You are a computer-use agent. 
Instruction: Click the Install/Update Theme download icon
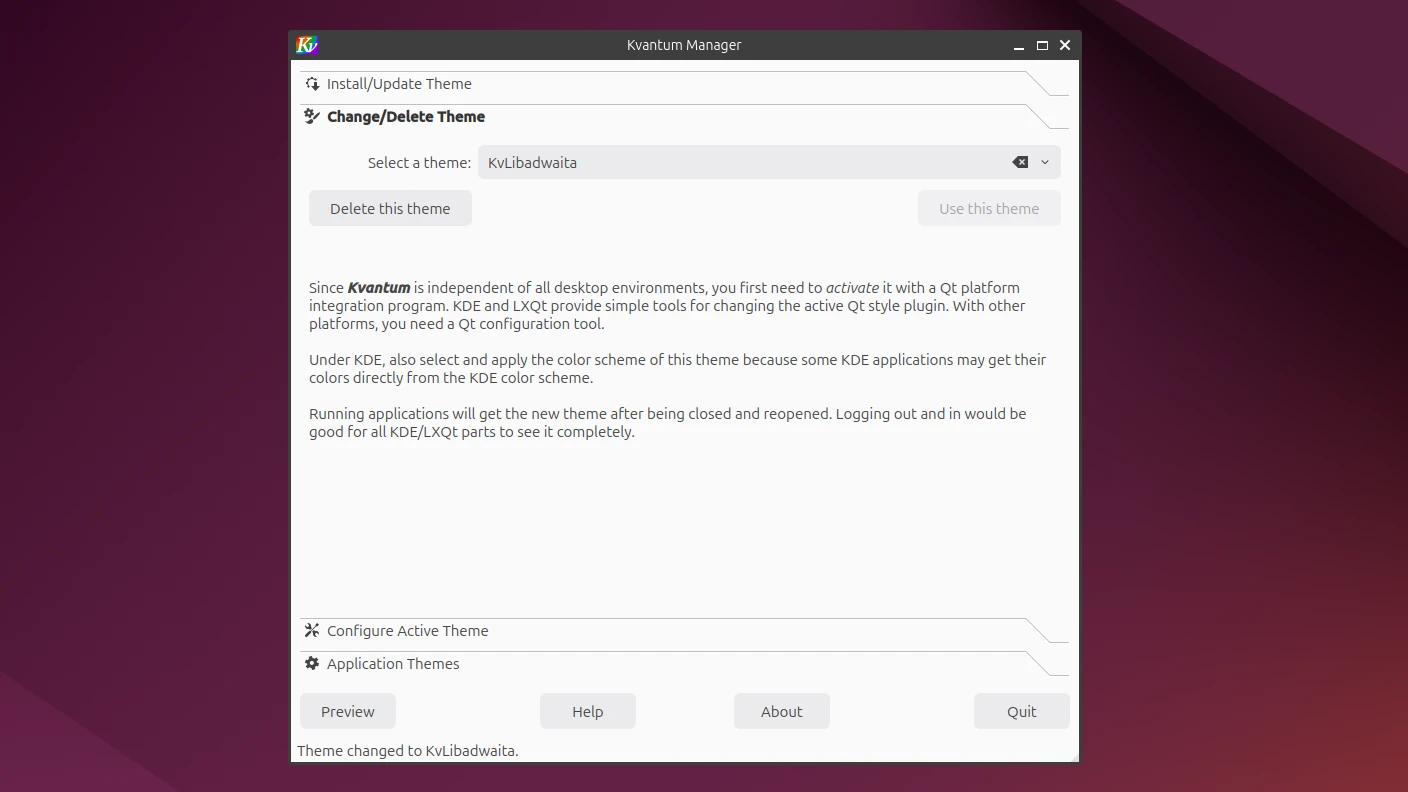[x=312, y=84]
